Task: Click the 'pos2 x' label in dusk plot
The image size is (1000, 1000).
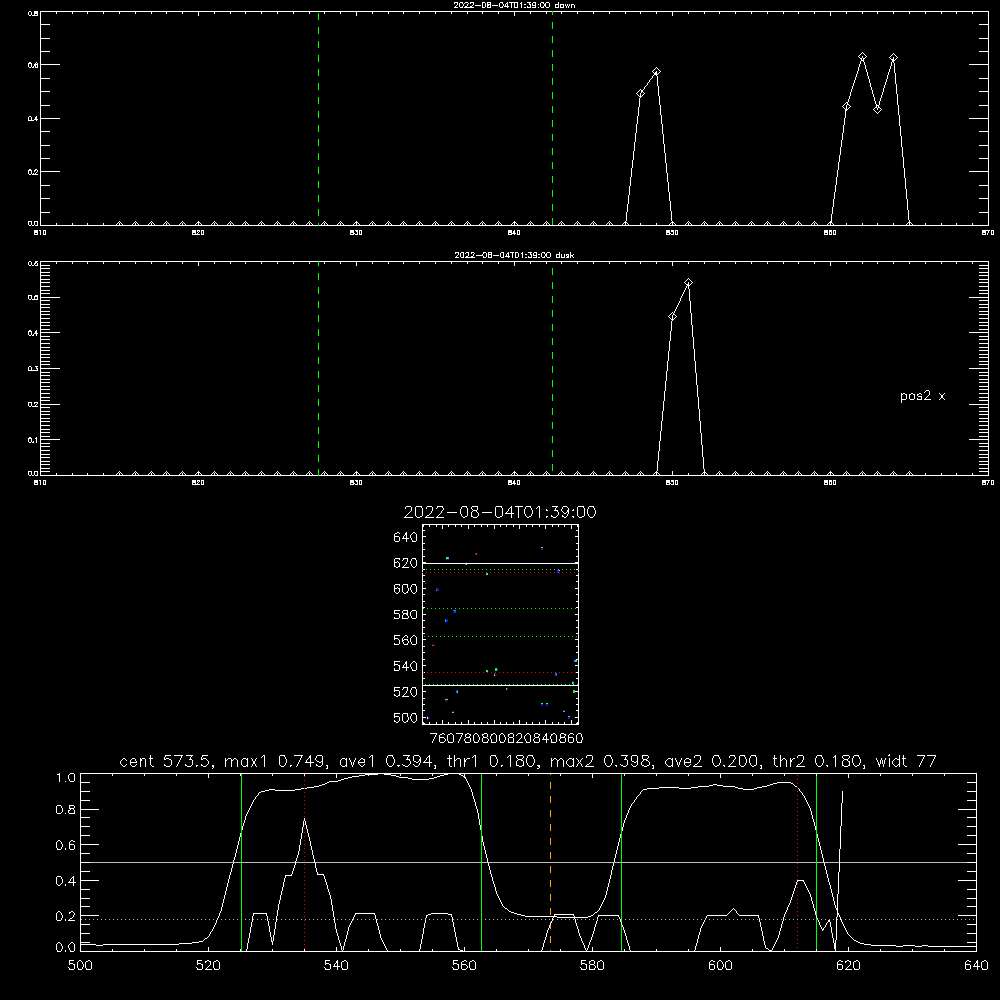Action: [922, 396]
